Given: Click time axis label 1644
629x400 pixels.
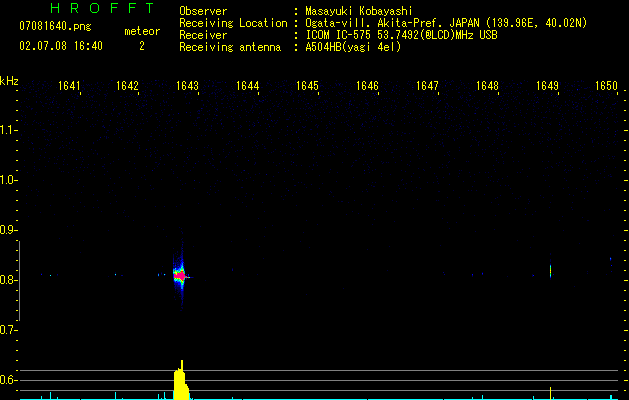Looking at the screenshot, I should tap(248, 86).
